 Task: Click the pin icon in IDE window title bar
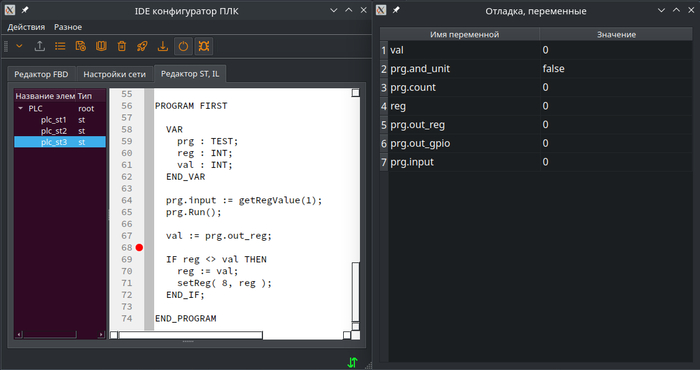[x=25, y=10]
